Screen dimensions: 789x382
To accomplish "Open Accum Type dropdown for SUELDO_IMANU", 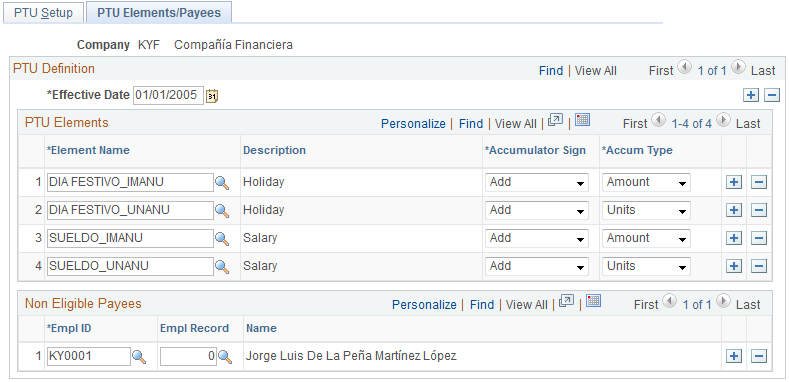I will click(x=647, y=238).
